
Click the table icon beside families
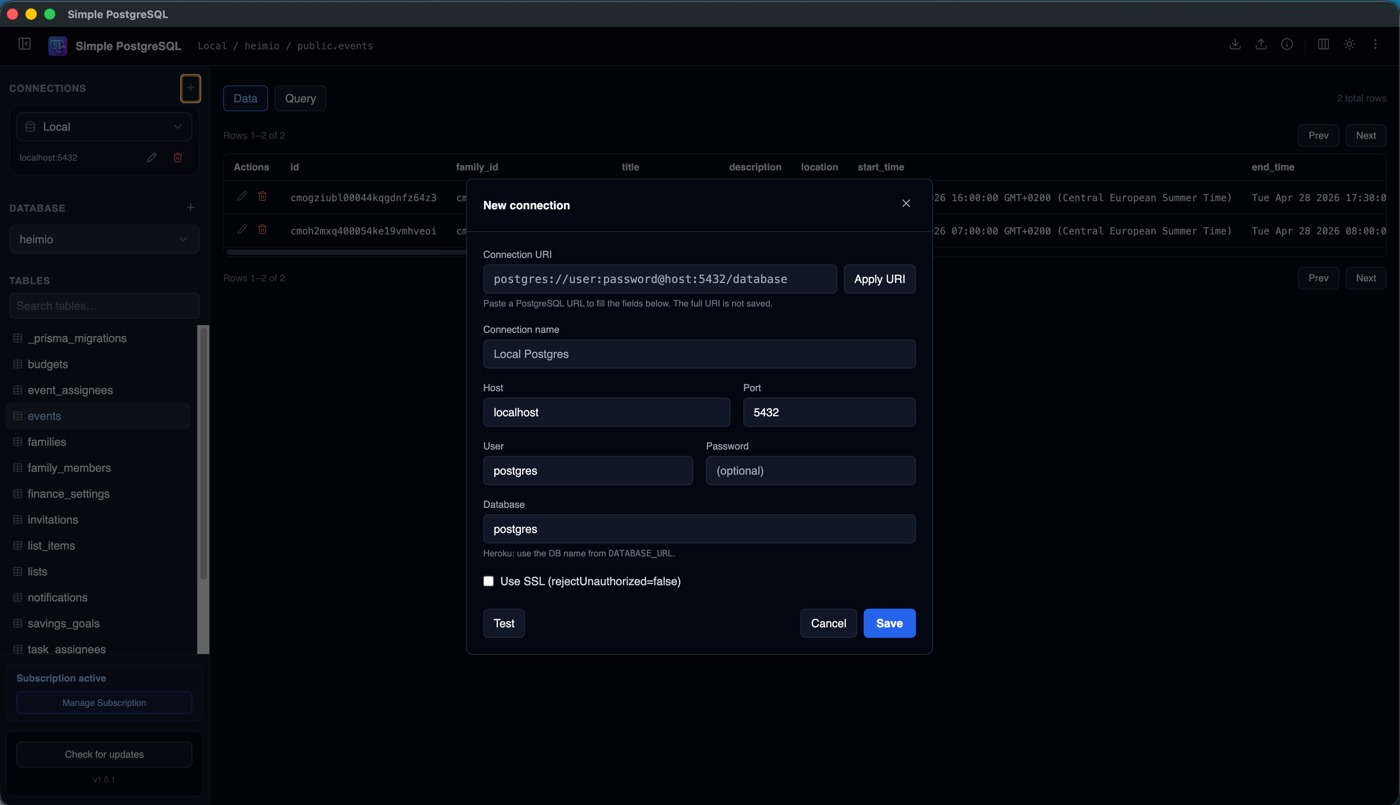(17, 442)
